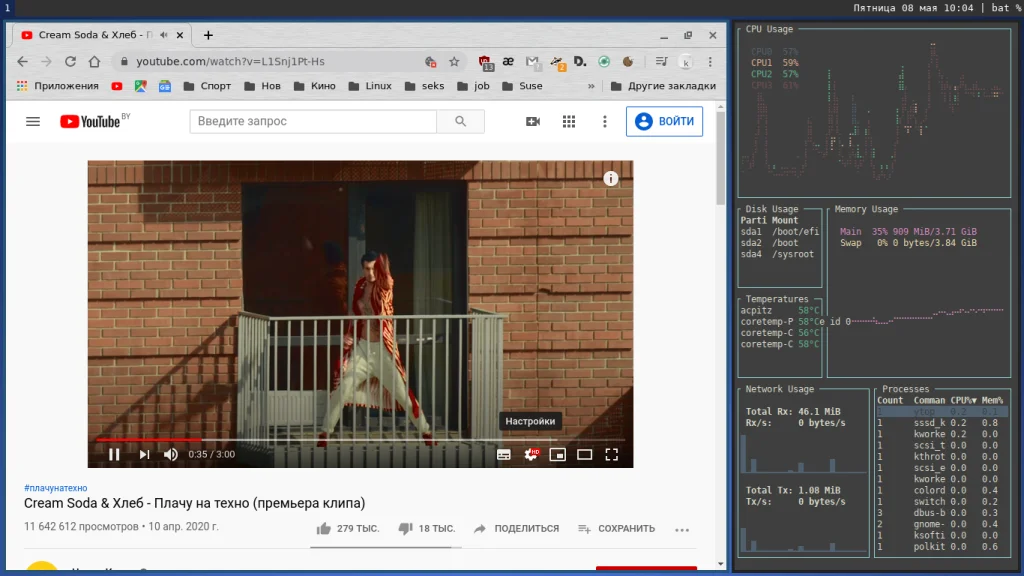1024x576 pixels.
Task: Expand Другие закладки bookmarks folder
Action: click(662, 86)
